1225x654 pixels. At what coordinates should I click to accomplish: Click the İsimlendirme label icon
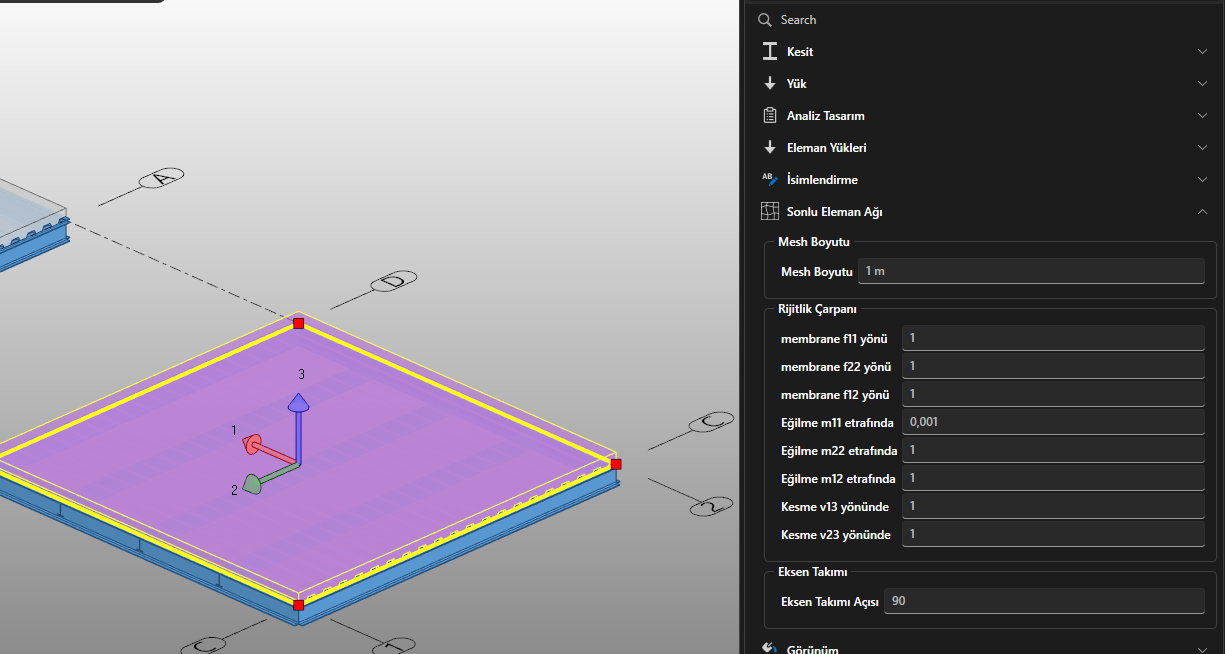tap(770, 180)
